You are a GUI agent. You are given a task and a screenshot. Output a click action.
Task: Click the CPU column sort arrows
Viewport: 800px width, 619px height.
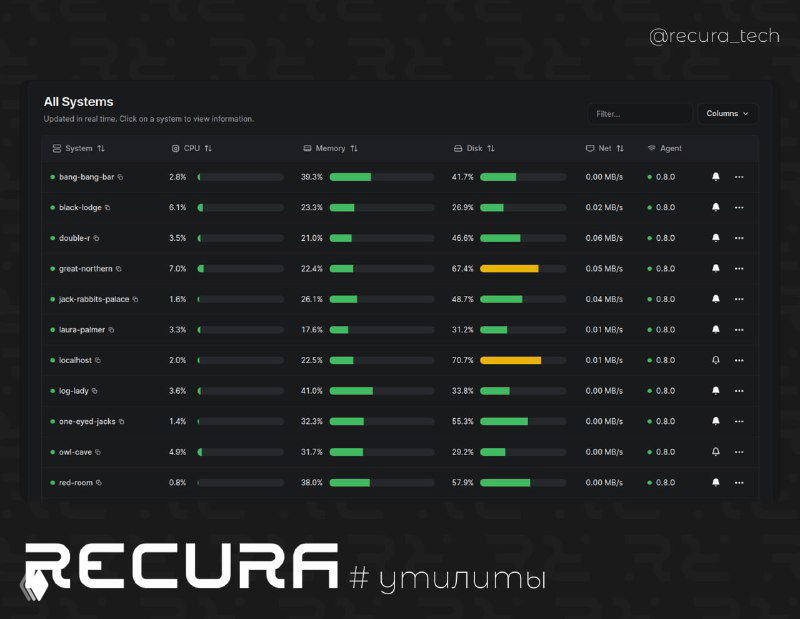pos(208,148)
